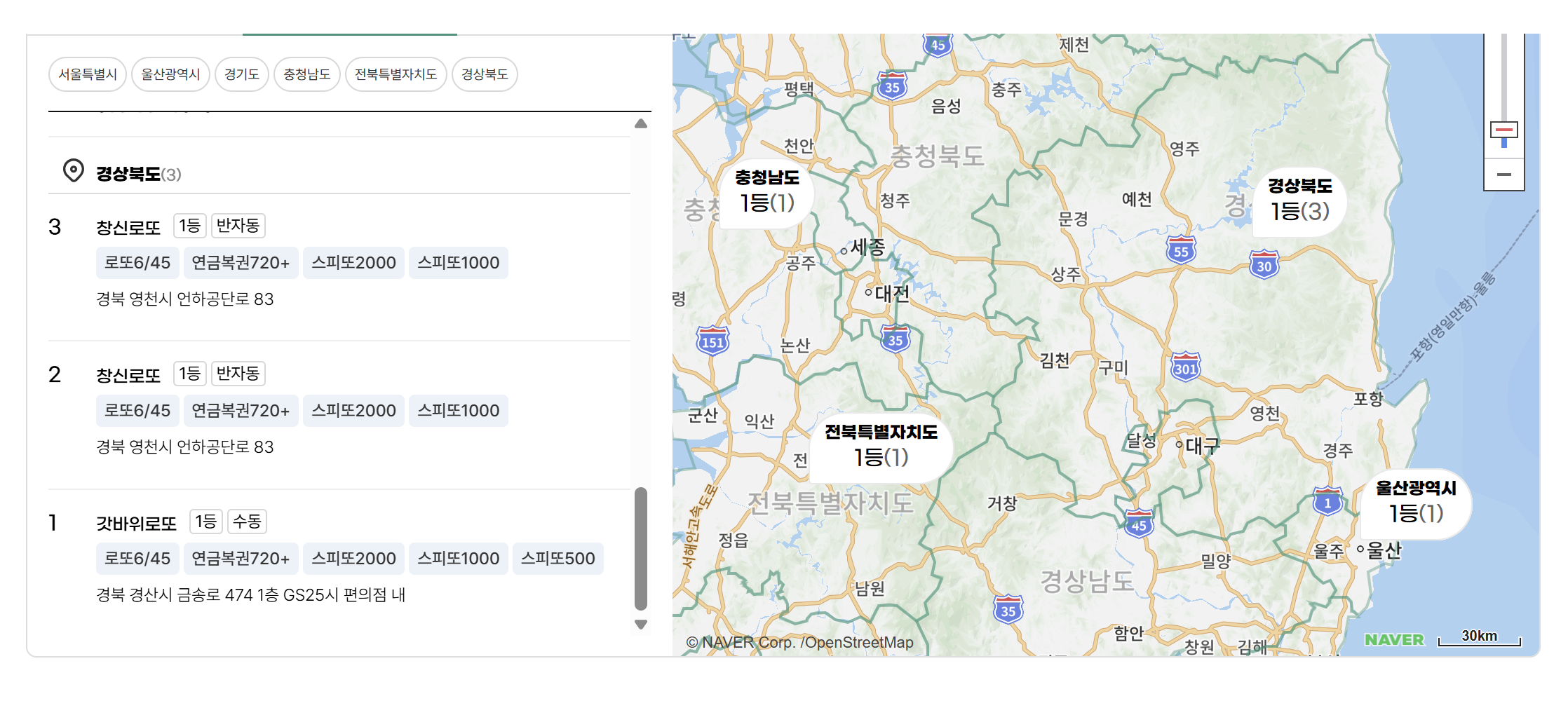Click the 1등 tag in entry 1
Viewport: 1568px width, 708px height.
206,522
